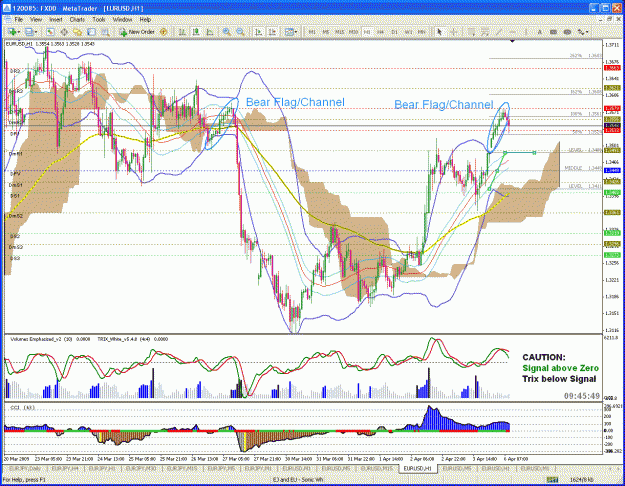Open the Terminal panel icon
The image size is (625, 486).
click(x=91, y=32)
